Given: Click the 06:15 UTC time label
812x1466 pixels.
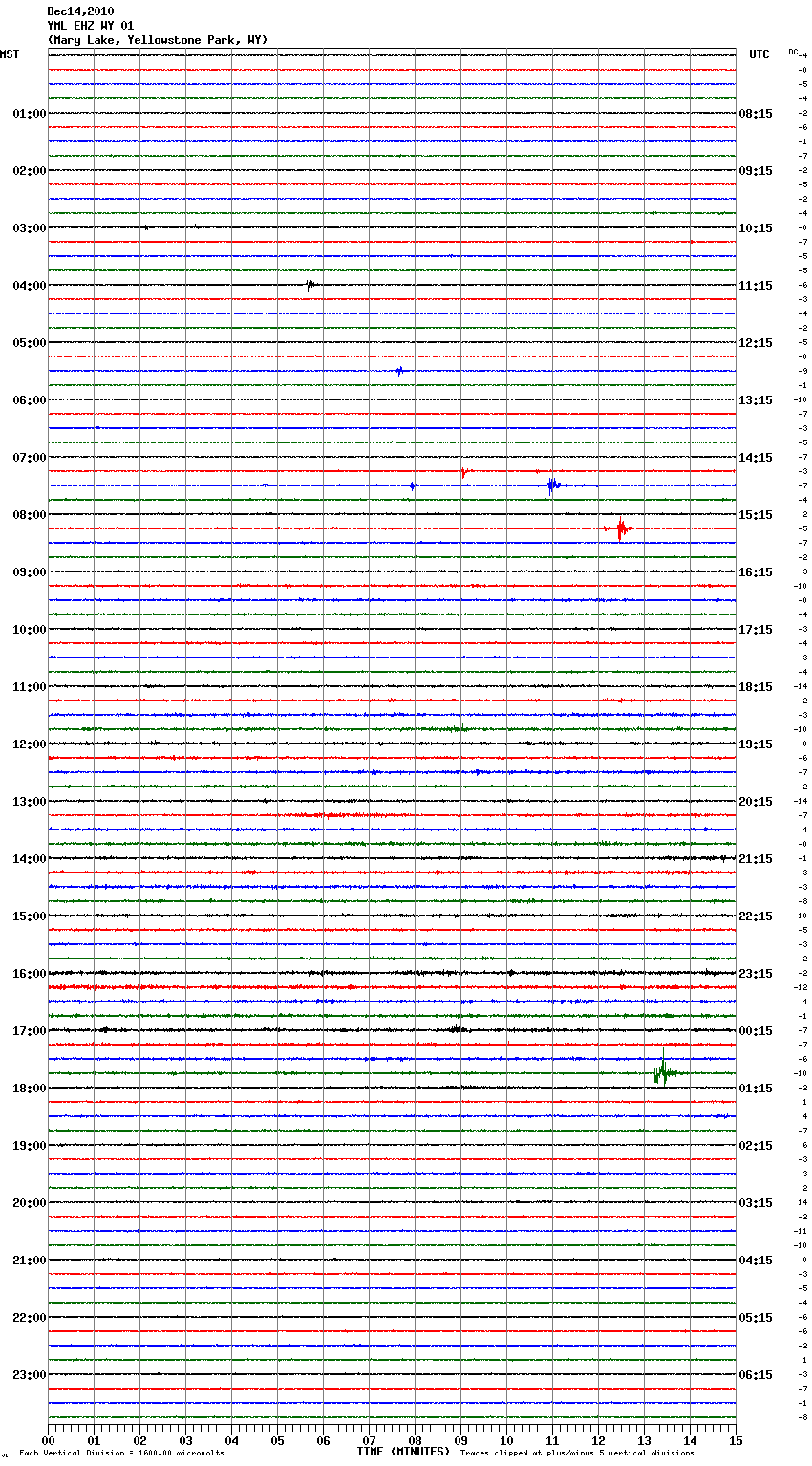Looking at the screenshot, I should (756, 1375).
